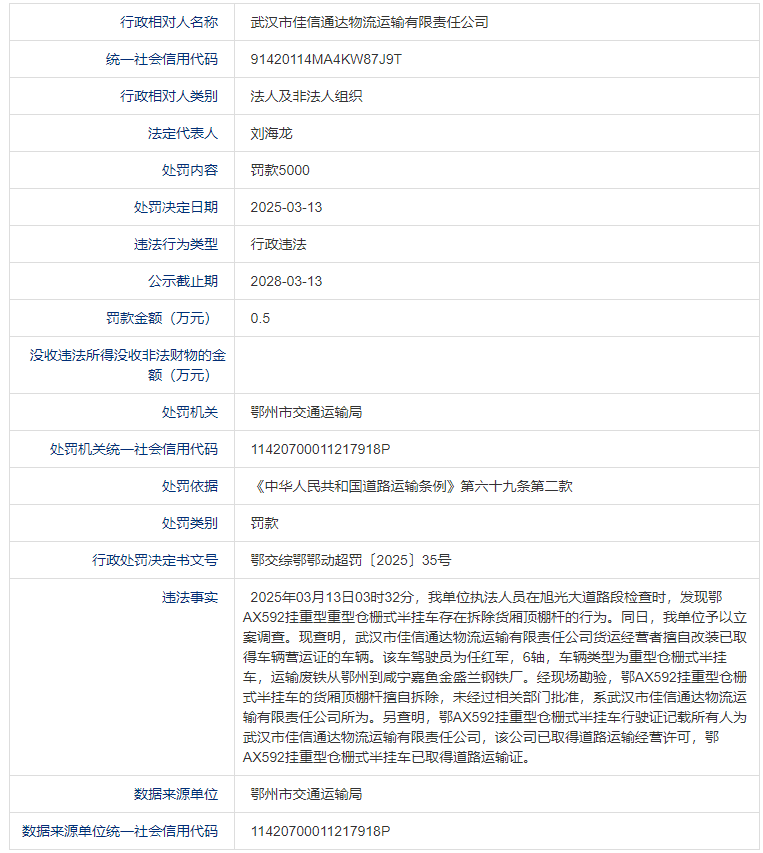Click '罚款' in the 处罚类别 row
The height and width of the screenshot is (853, 763).
click(264, 523)
